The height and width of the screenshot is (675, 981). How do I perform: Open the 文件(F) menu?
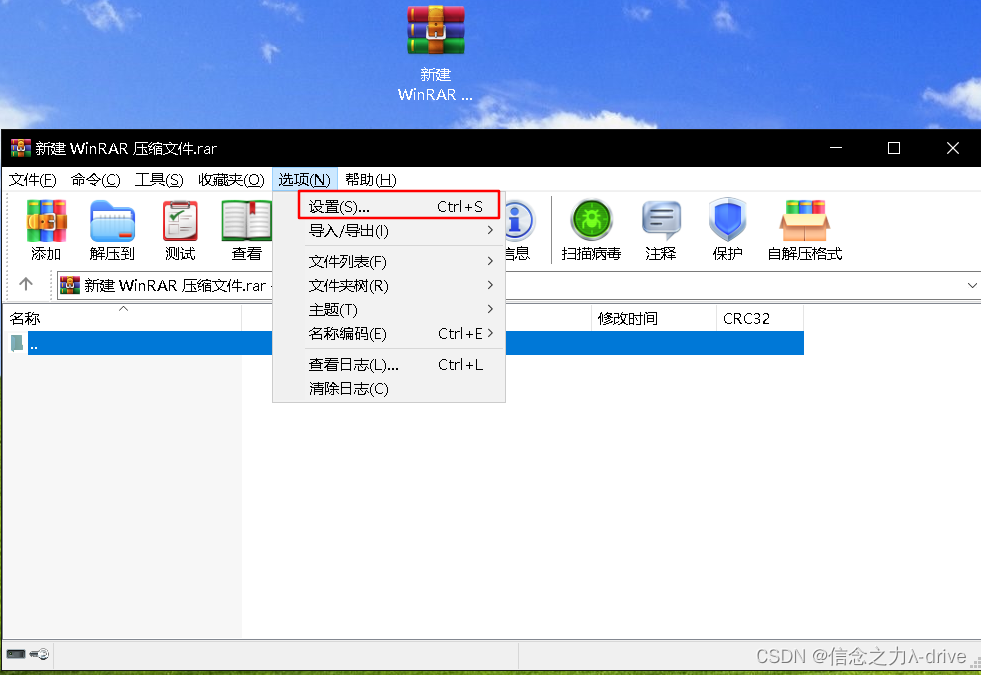[33, 180]
